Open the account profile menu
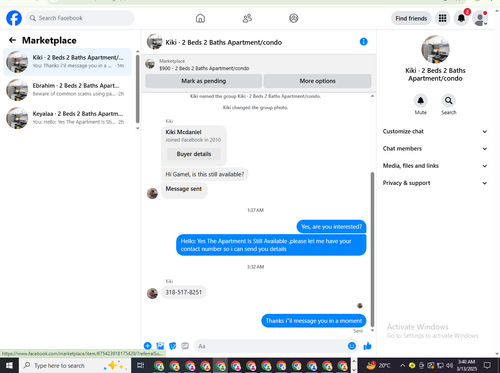 click(x=480, y=18)
